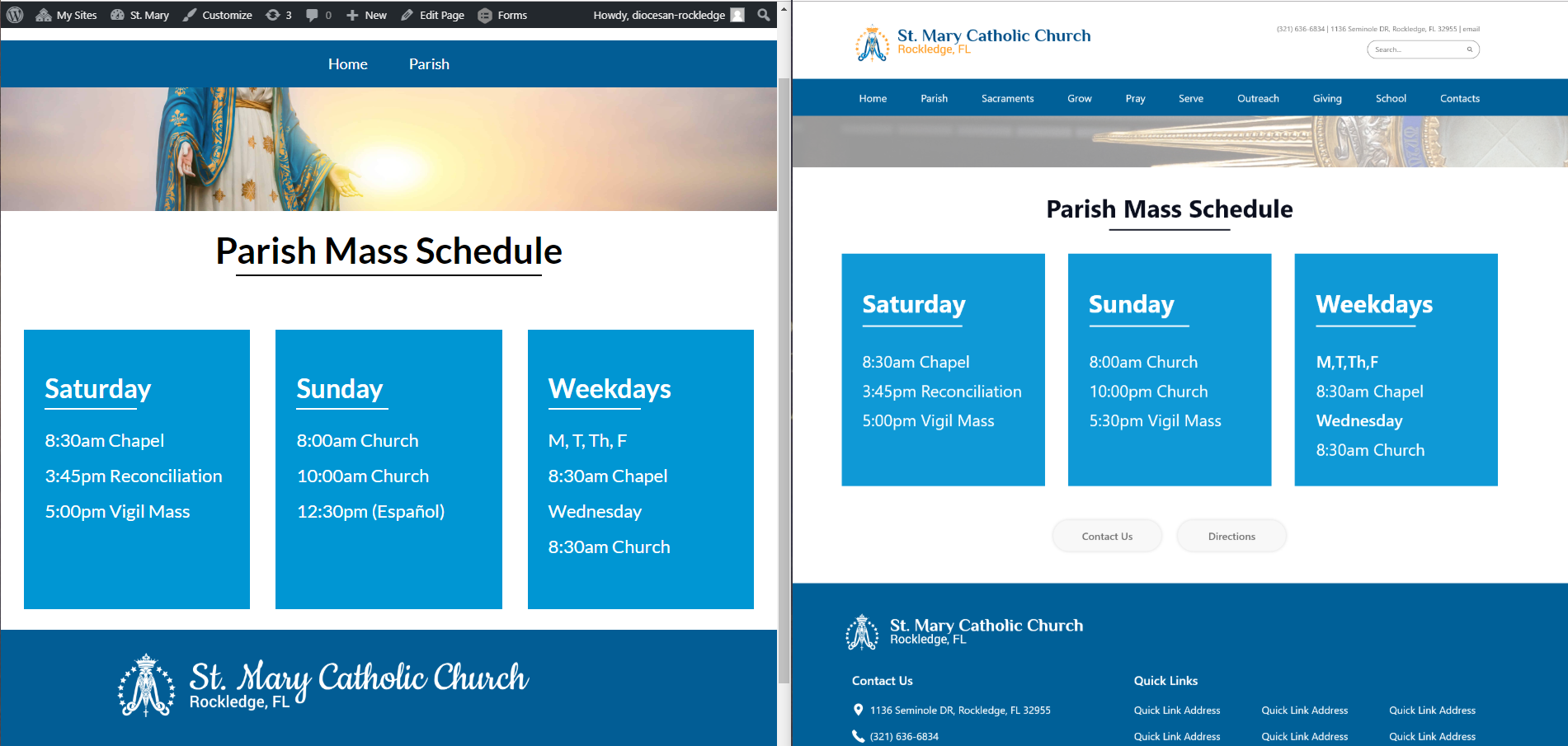1568x746 pixels.
Task: Click Parish in the left page navigation
Action: click(x=429, y=64)
